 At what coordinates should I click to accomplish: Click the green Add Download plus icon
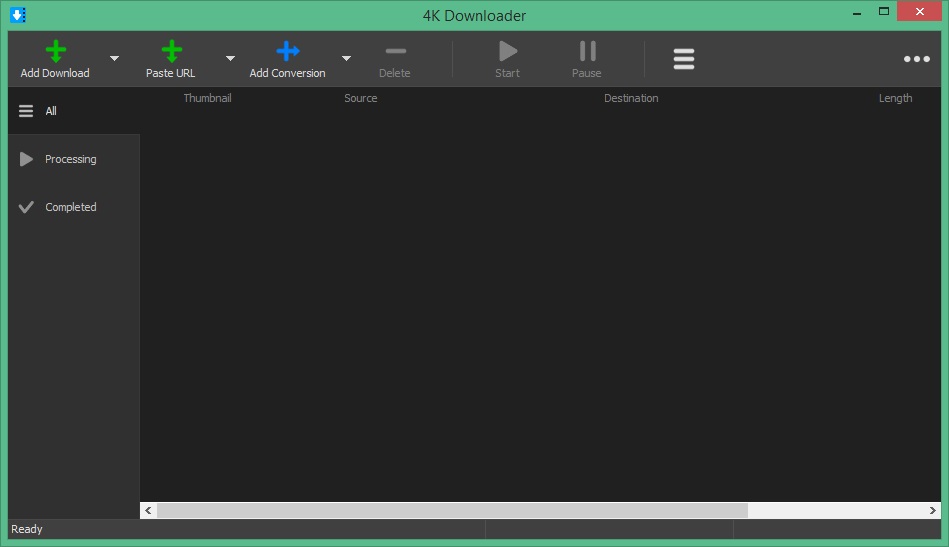pyautogui.click(x=56, y=51)
